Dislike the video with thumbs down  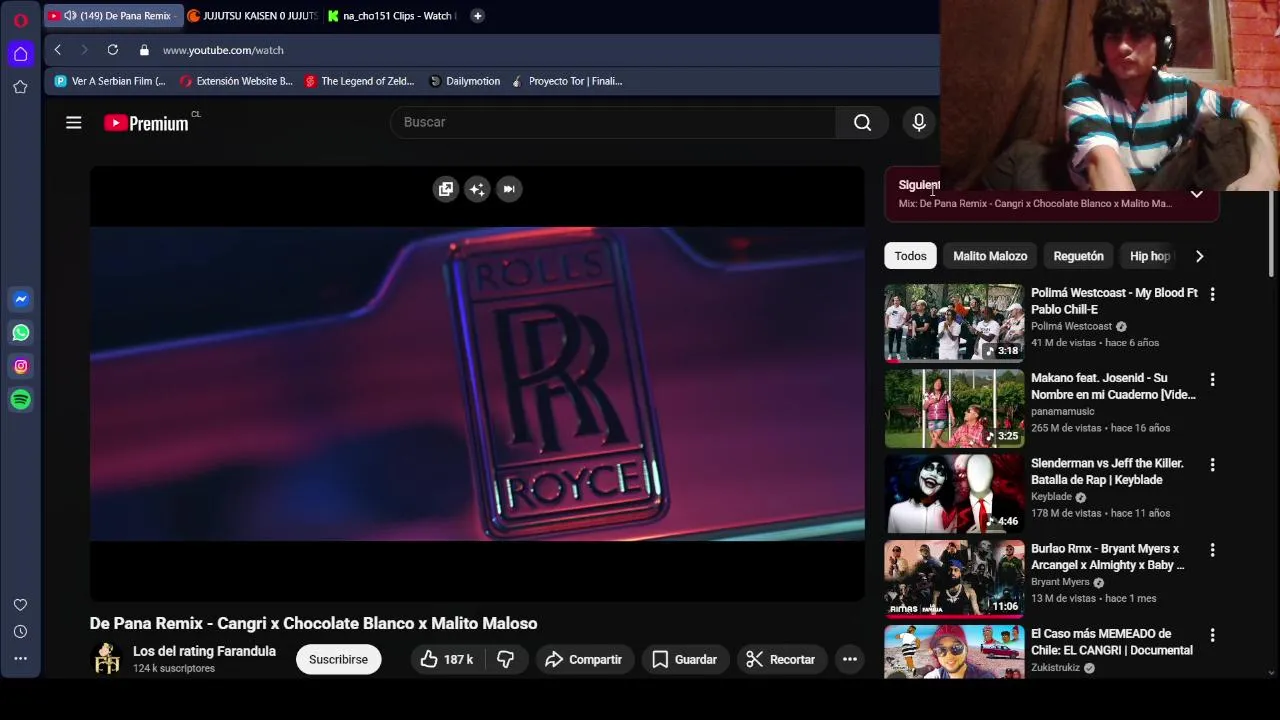[506, 659]
